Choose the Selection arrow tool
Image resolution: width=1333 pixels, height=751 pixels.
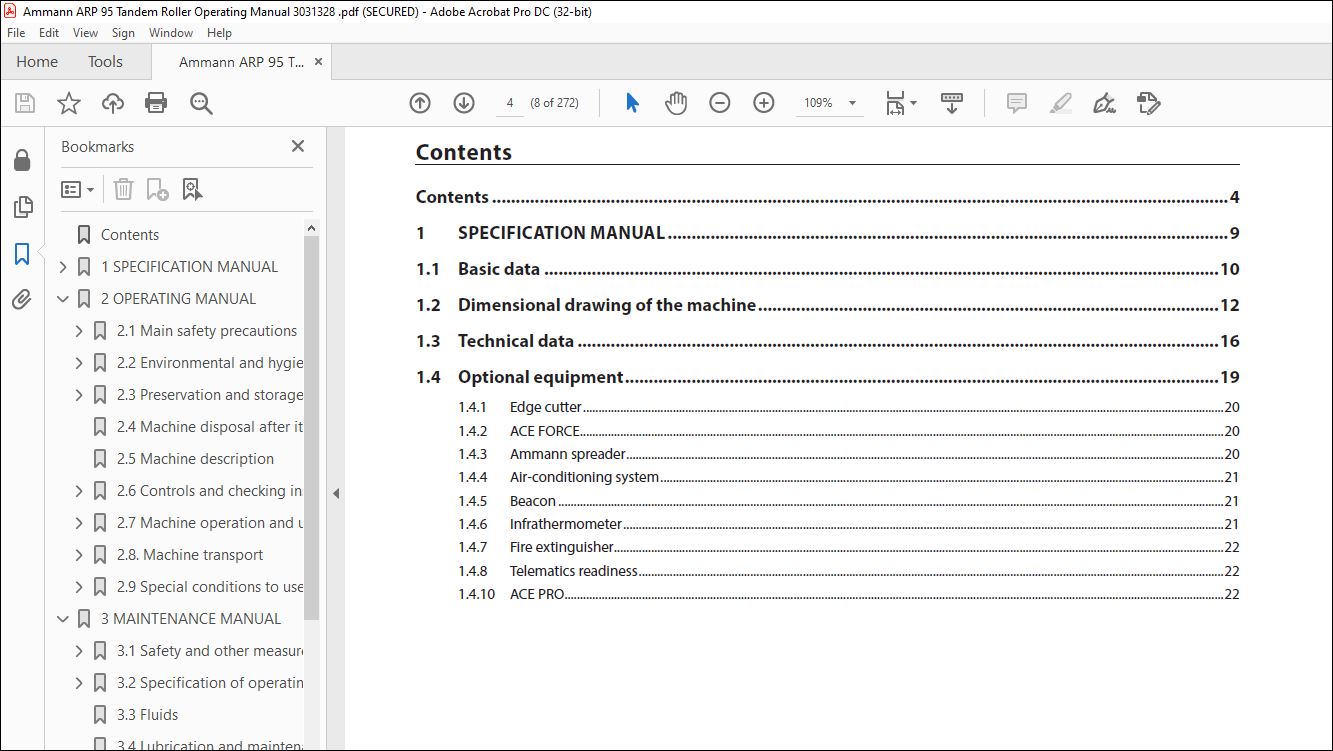[632, 103]
